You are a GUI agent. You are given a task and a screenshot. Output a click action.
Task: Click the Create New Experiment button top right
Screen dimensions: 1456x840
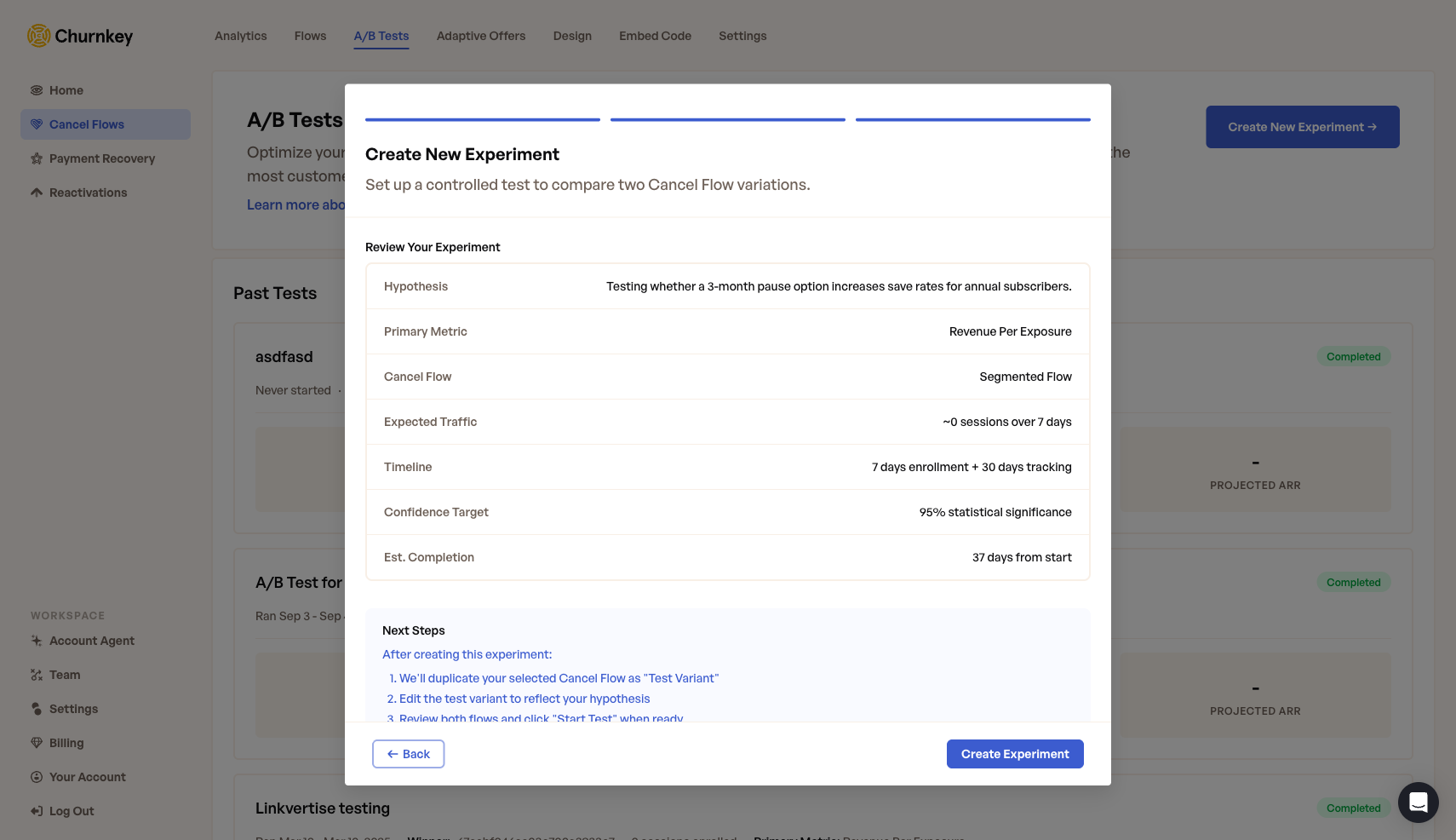[1302, 126]
